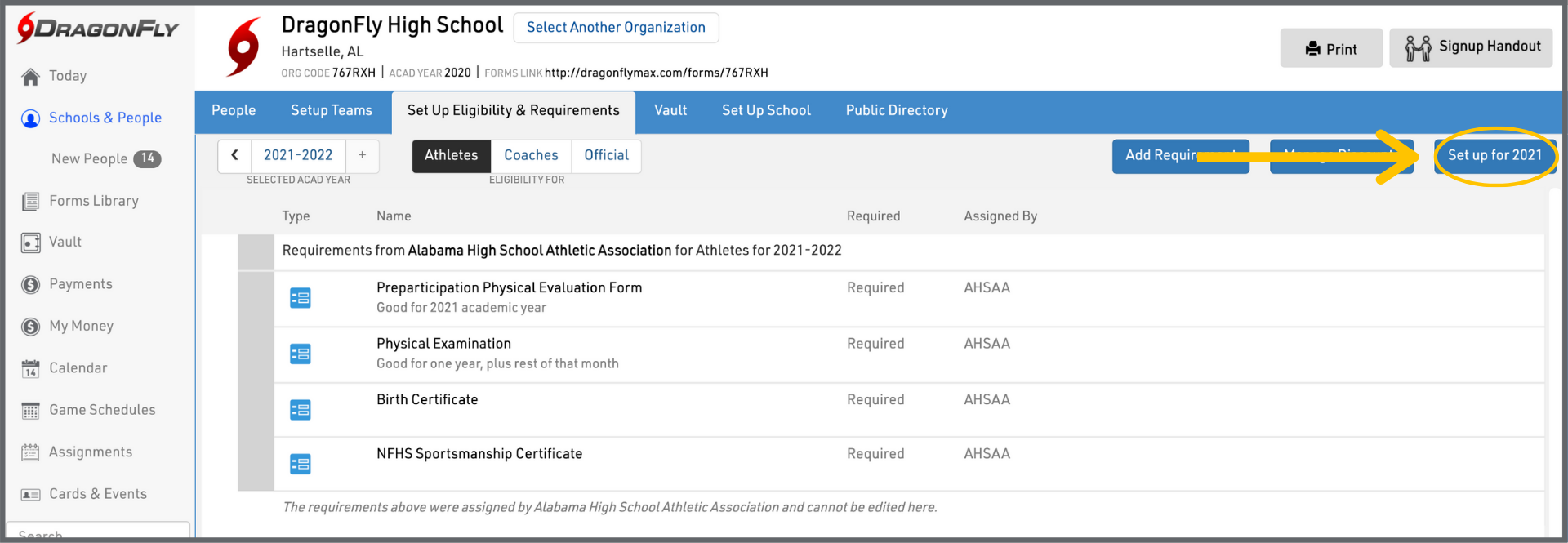Open the dragonflymax.com forms link
The width and height of the screenshot is (1568, 543).
(x=656, y=73)
